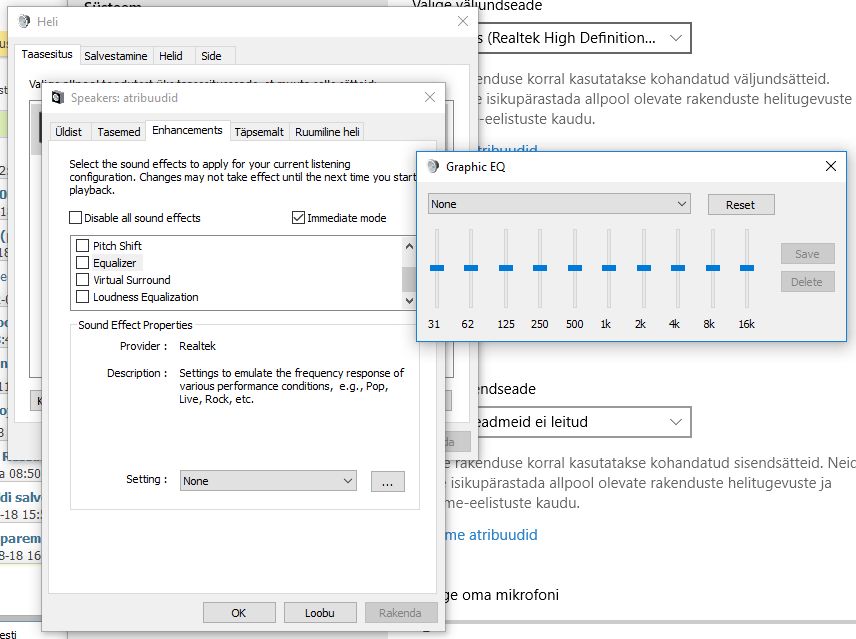Check Disable all sound effects
856x639 pixels.
tap(76, 218)
